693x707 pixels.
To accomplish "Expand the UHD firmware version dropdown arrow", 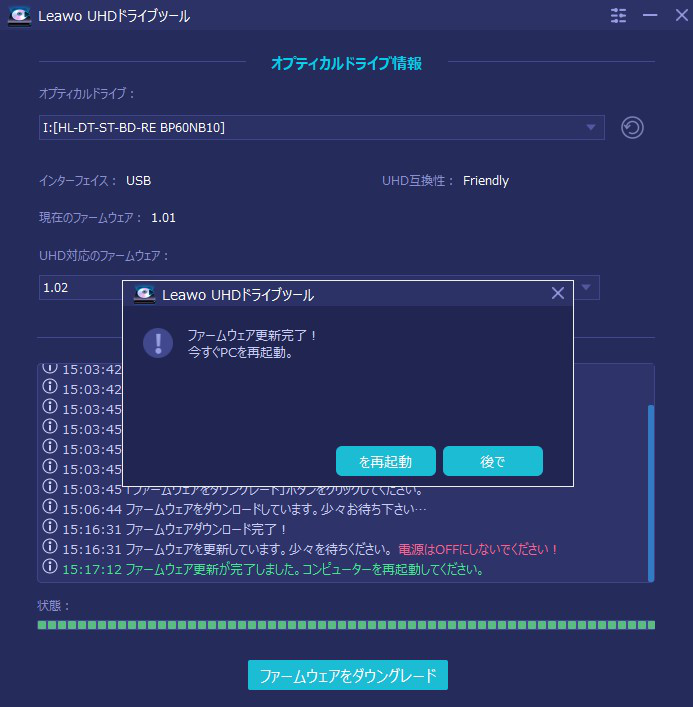I will coord(586,287).
